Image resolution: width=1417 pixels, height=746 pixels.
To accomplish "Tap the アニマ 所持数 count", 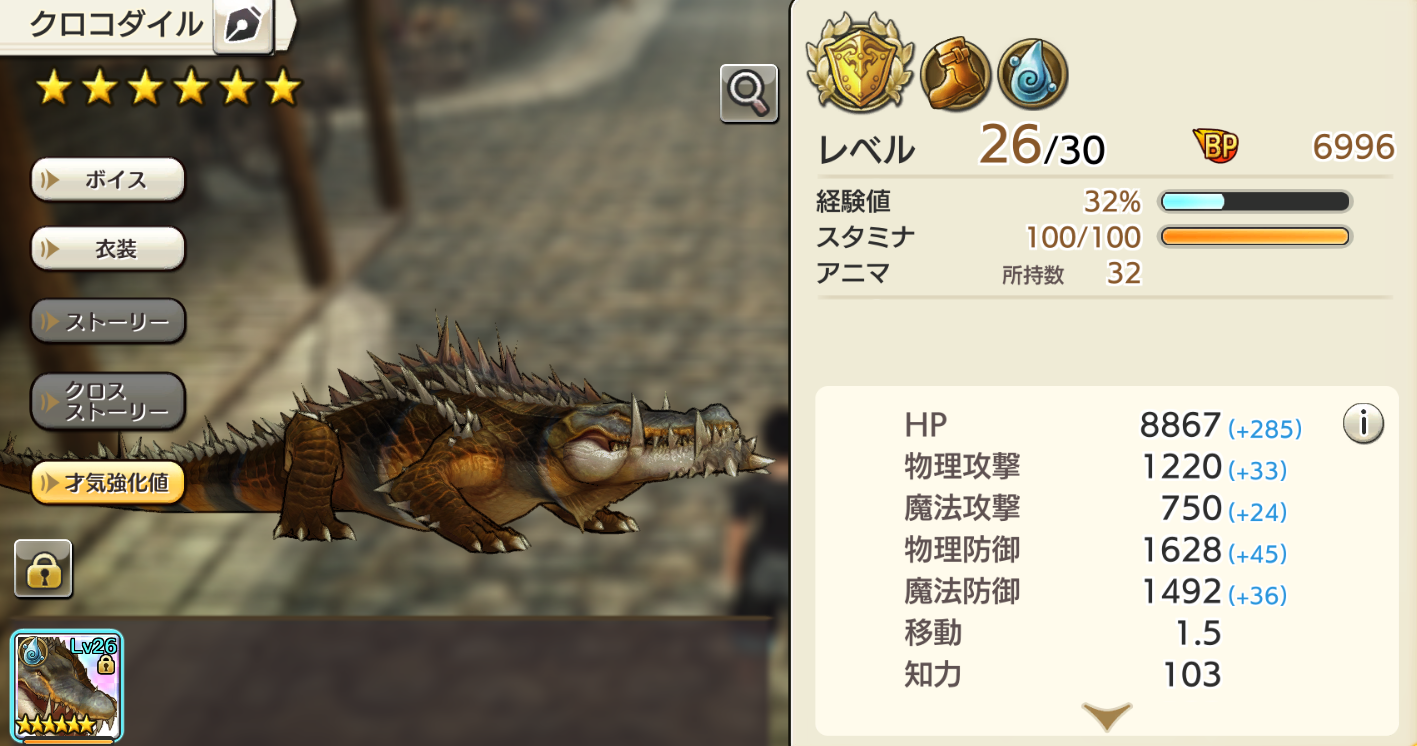I will (x=1124, y=273).
